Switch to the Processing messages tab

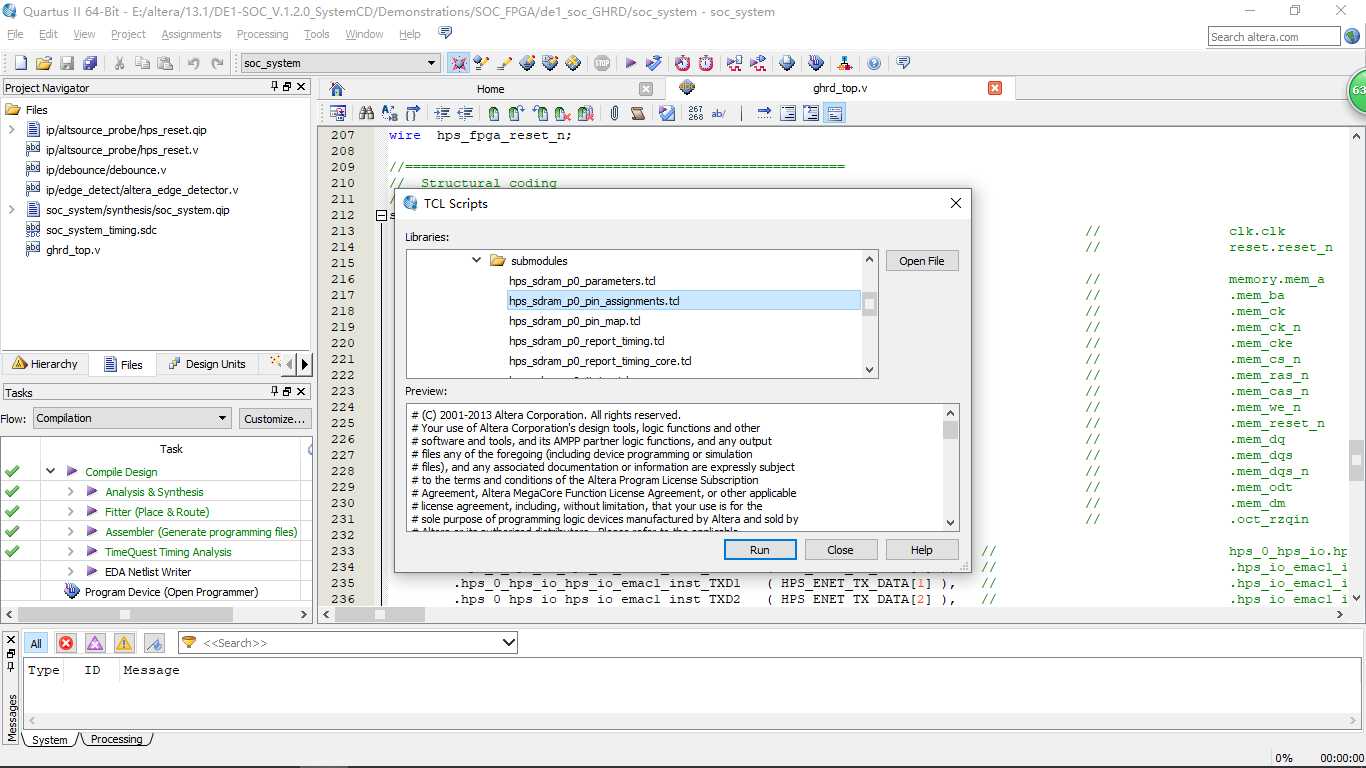116,739
